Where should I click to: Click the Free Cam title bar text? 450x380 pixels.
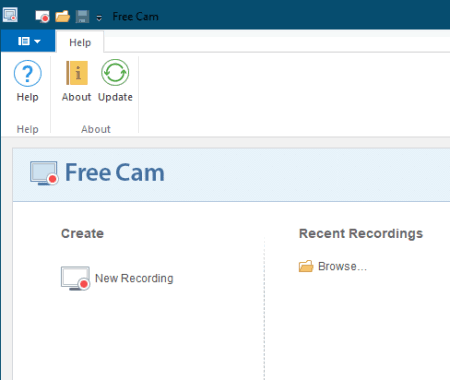pyautogui.click(x=135, y=16)
